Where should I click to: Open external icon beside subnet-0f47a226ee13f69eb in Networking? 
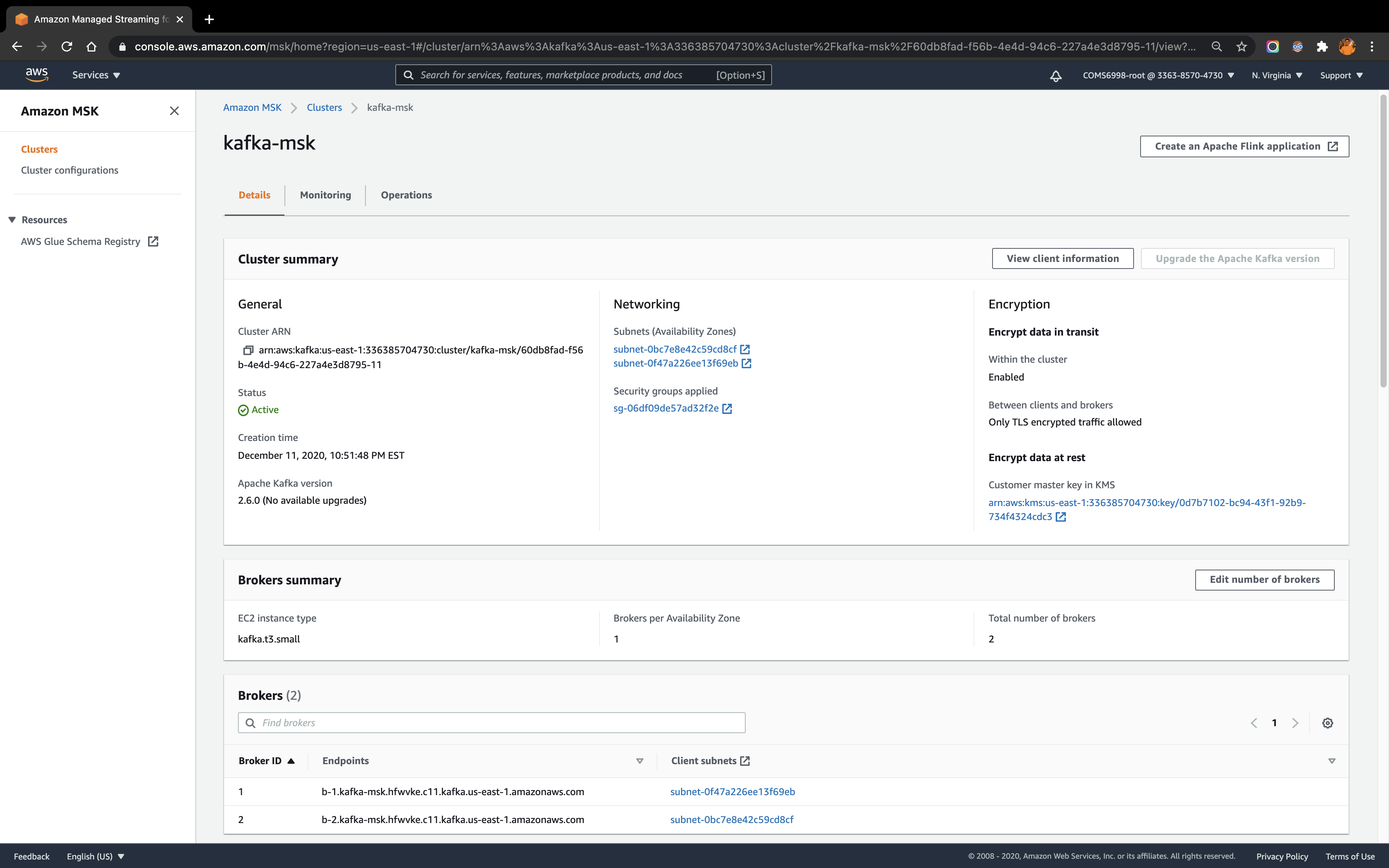(x=747, y=363)
